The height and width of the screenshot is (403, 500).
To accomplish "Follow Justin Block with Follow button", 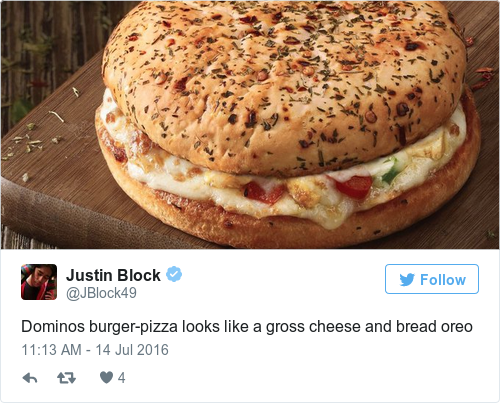I will (432, 279).
